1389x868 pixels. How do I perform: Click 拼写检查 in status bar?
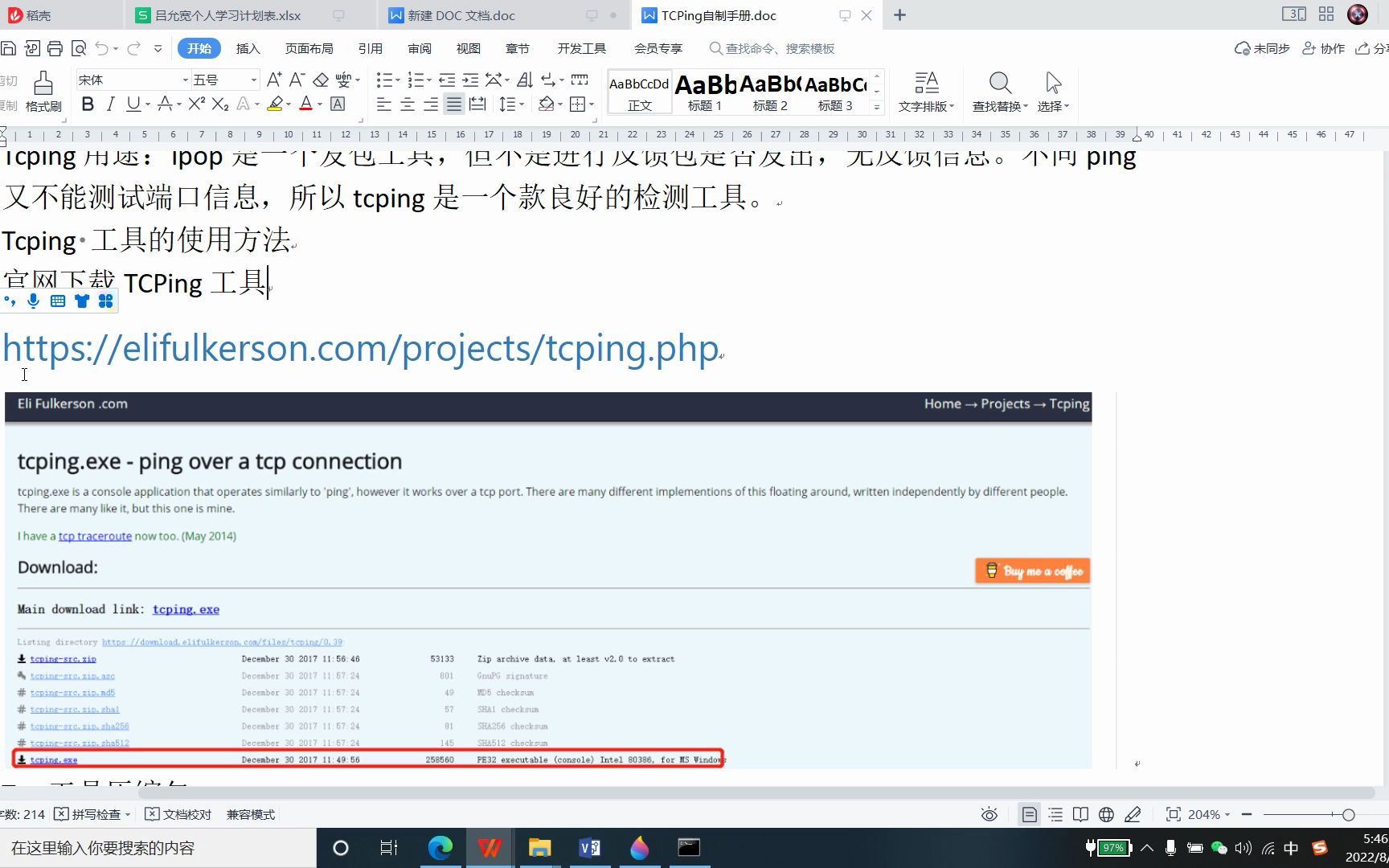92,814
